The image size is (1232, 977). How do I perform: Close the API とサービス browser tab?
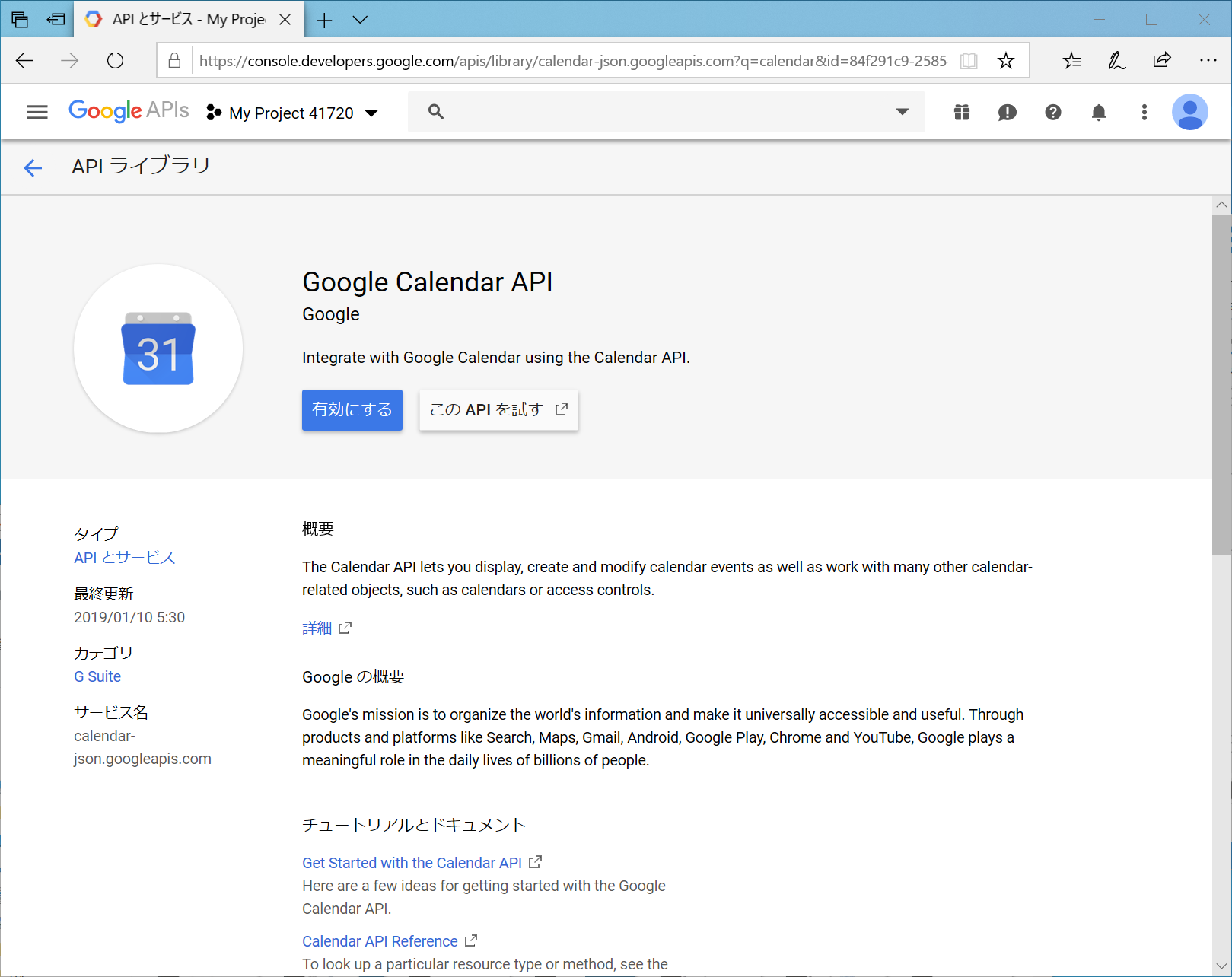tap(285, 20)
